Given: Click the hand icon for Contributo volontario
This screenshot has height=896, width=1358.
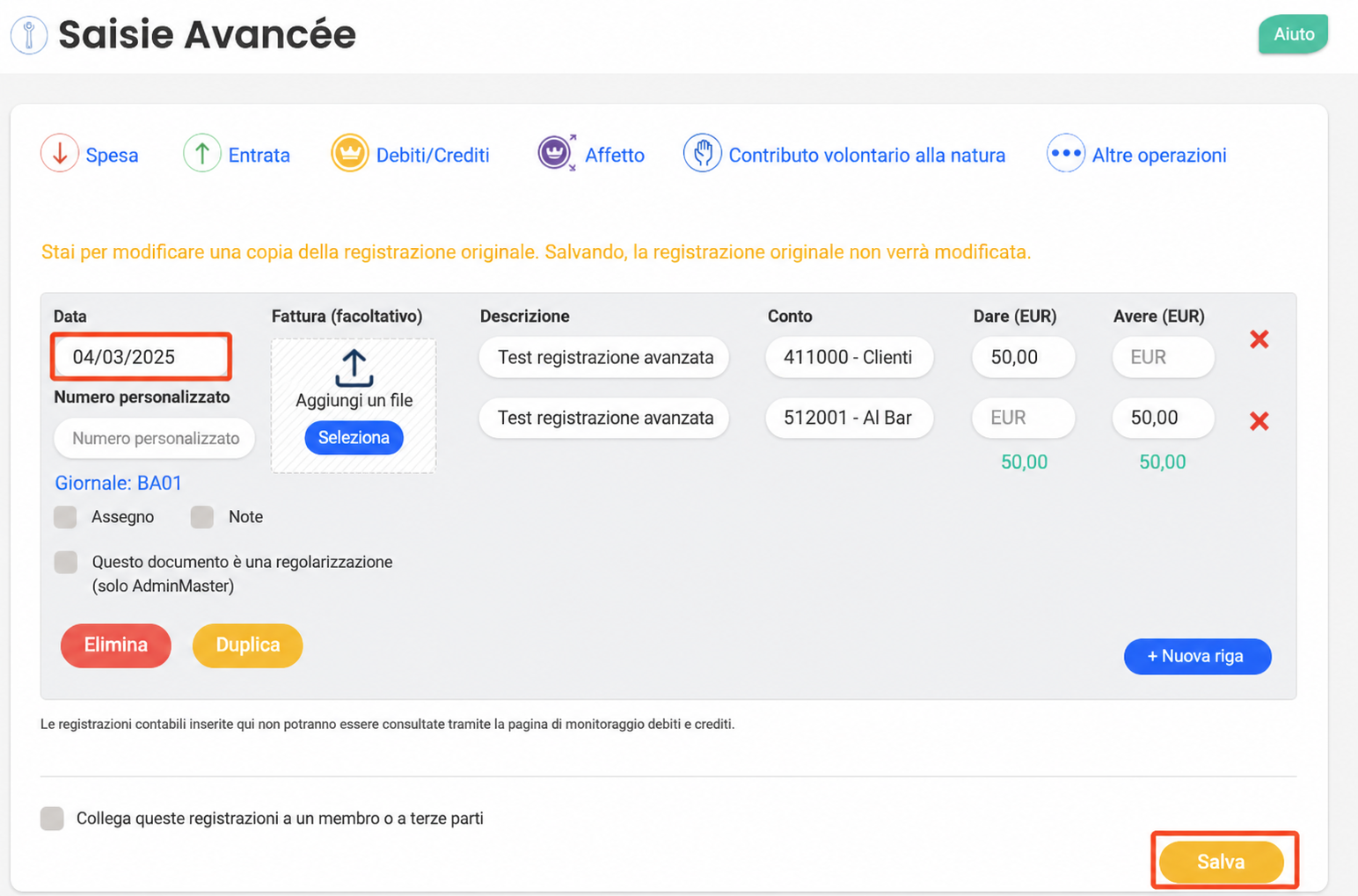Looking at the screenshot, I should pyautogui.click(x=702, y=154).
